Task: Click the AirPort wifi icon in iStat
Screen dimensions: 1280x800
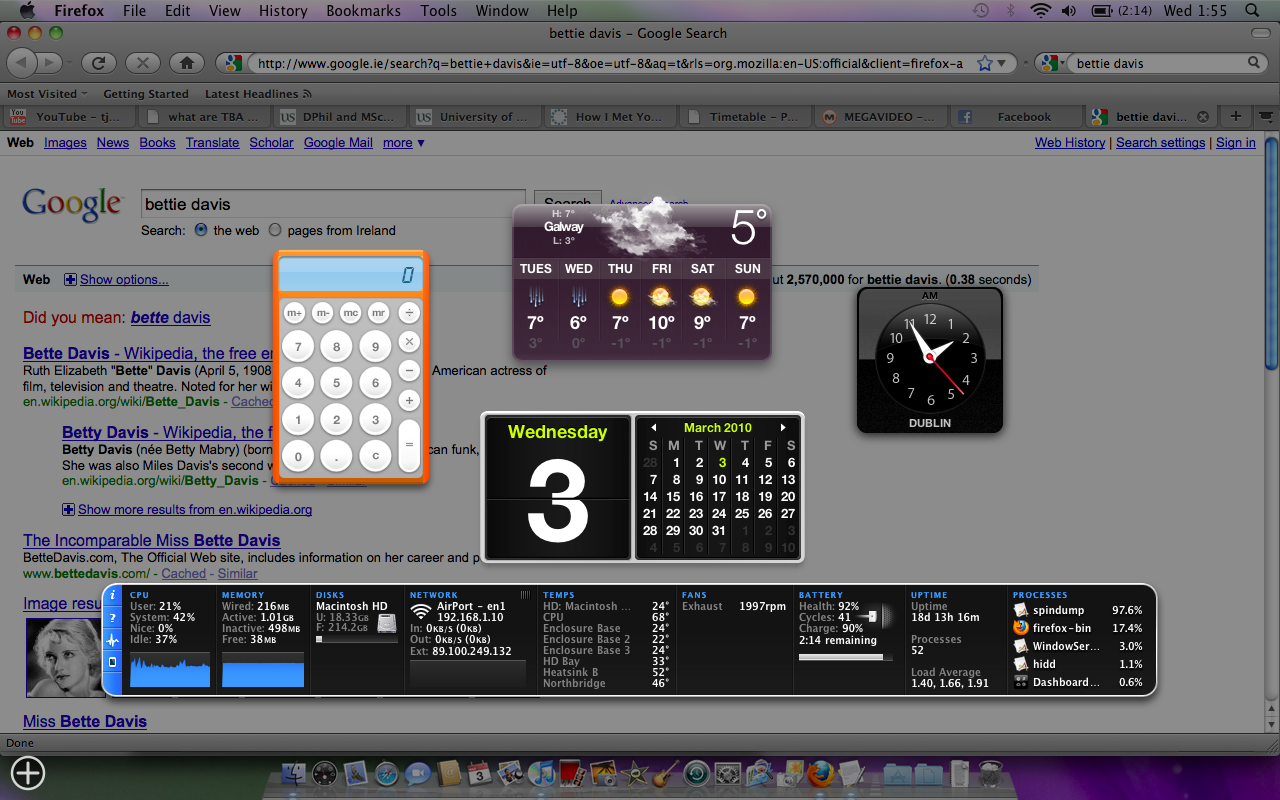Action: click(x=421, y=611)
